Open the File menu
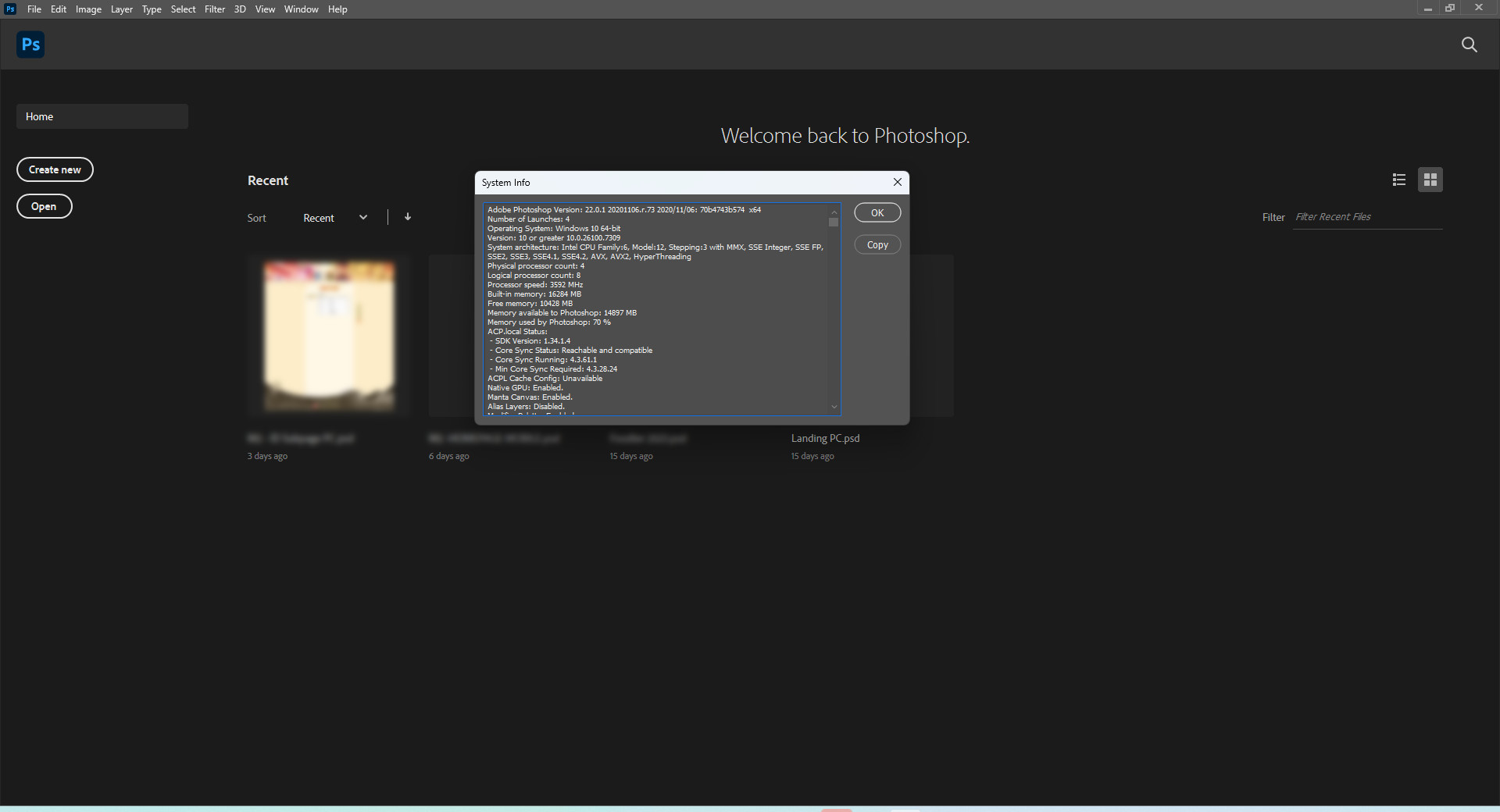 (34, 9)
